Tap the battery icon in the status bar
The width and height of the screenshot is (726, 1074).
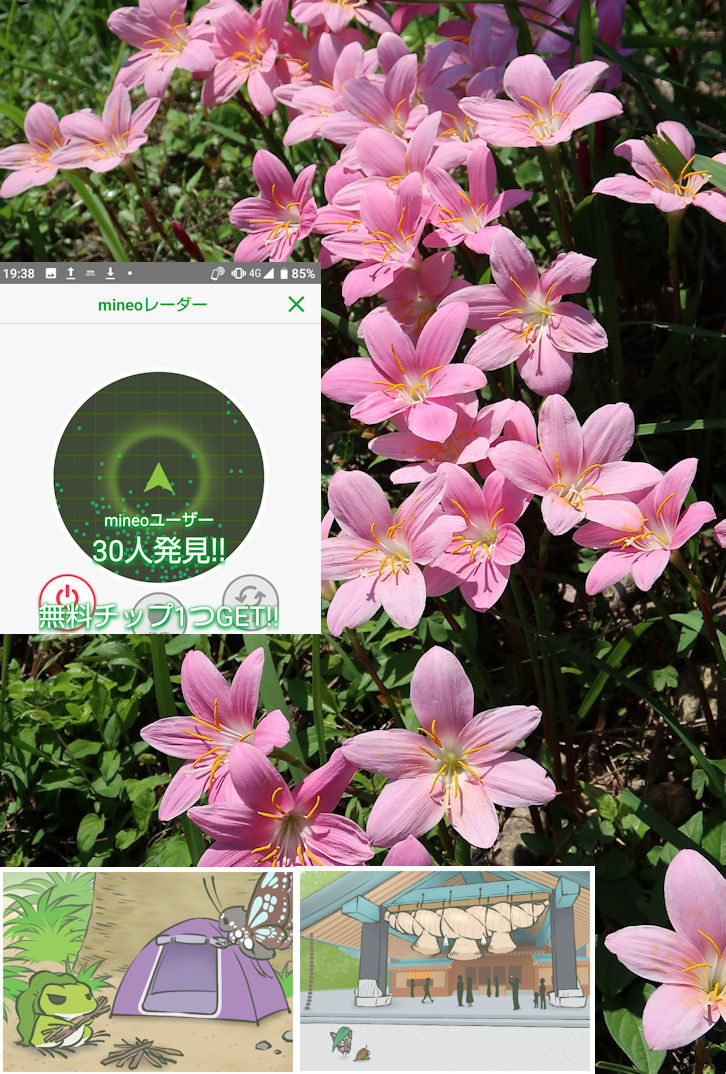coord(284,273)
